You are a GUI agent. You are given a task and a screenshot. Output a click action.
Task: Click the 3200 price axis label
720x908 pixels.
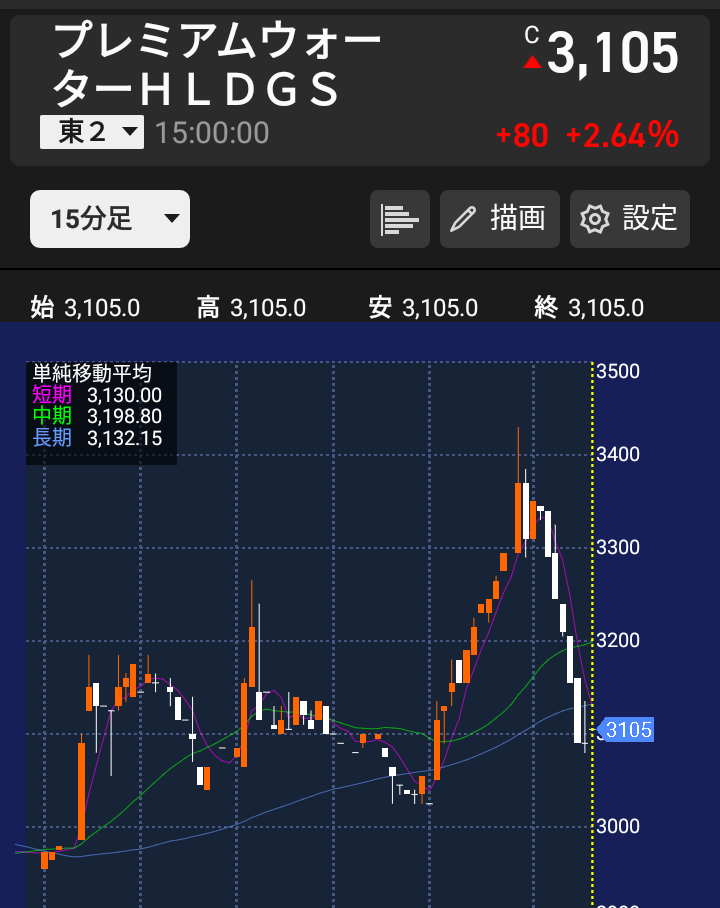[x=618, y=640]
